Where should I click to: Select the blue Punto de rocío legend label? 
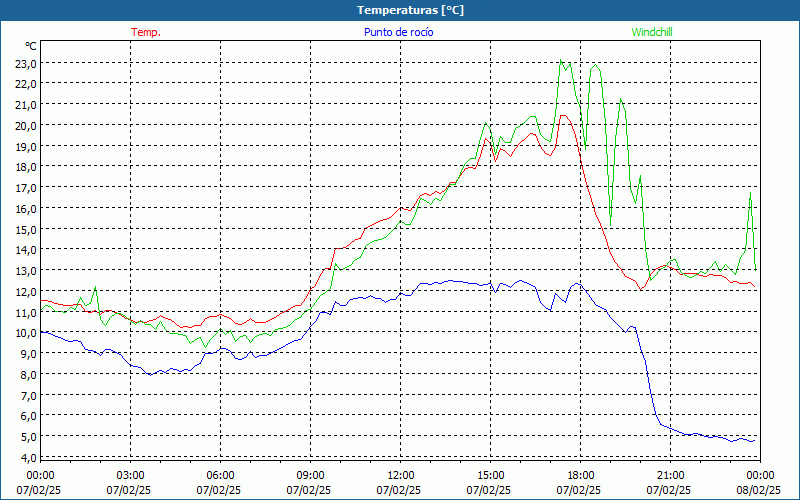pos(398,32)
